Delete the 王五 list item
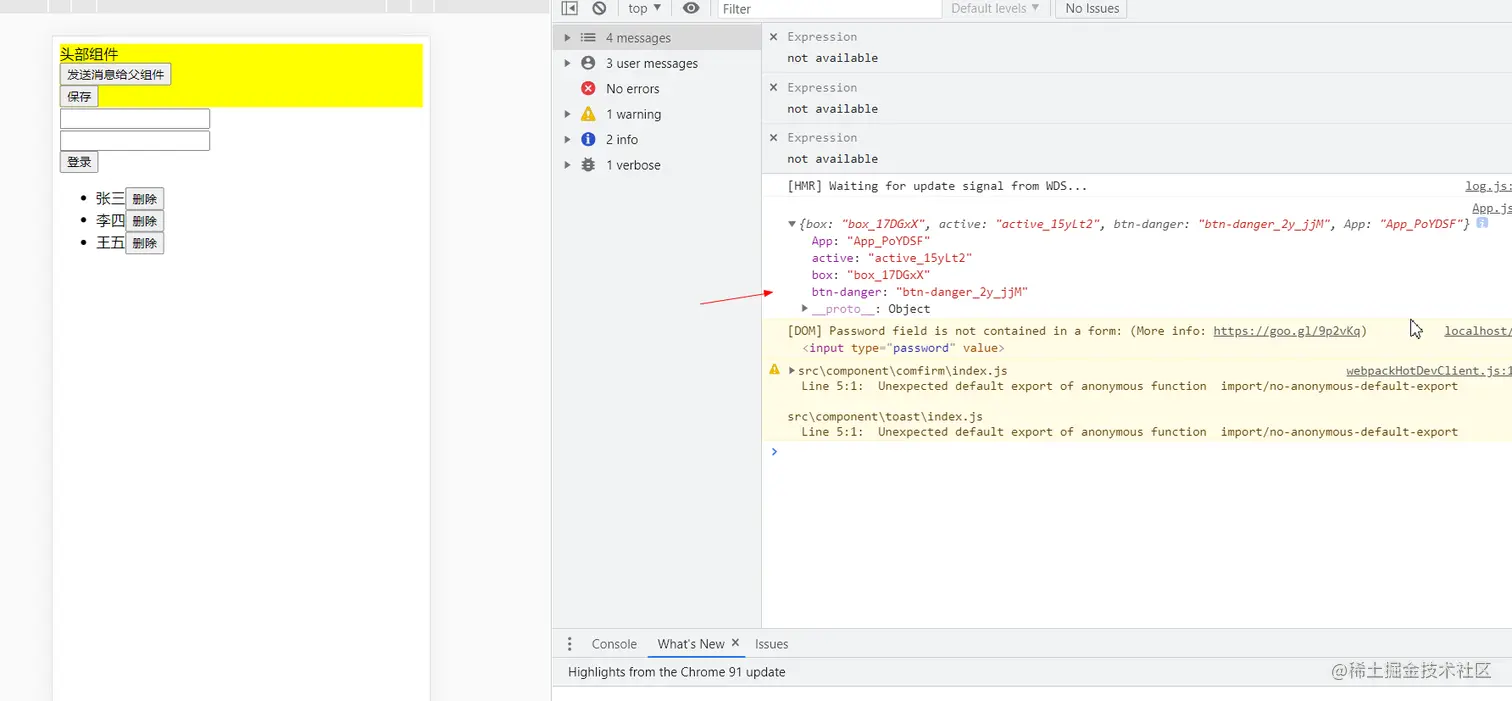Viewport: 1512px width, 701px height. pyautogui.click(x=144, y=243)
